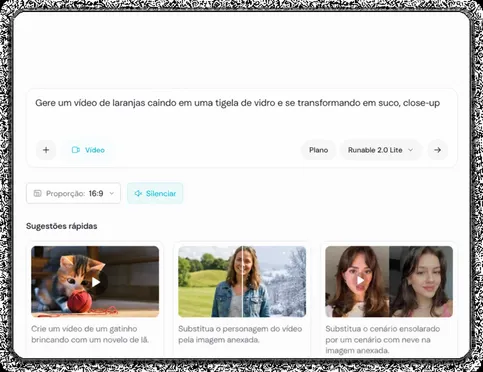Open the Plano option

coord(318,150)
